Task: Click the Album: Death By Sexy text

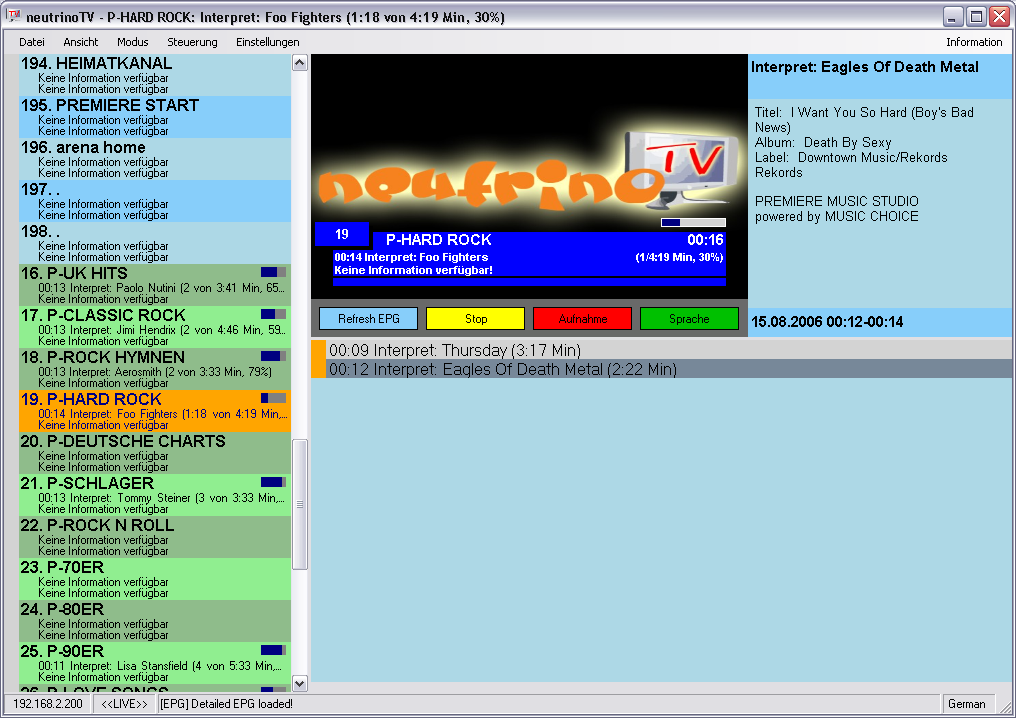Action: pyautogui.click(x=823, y=143)
